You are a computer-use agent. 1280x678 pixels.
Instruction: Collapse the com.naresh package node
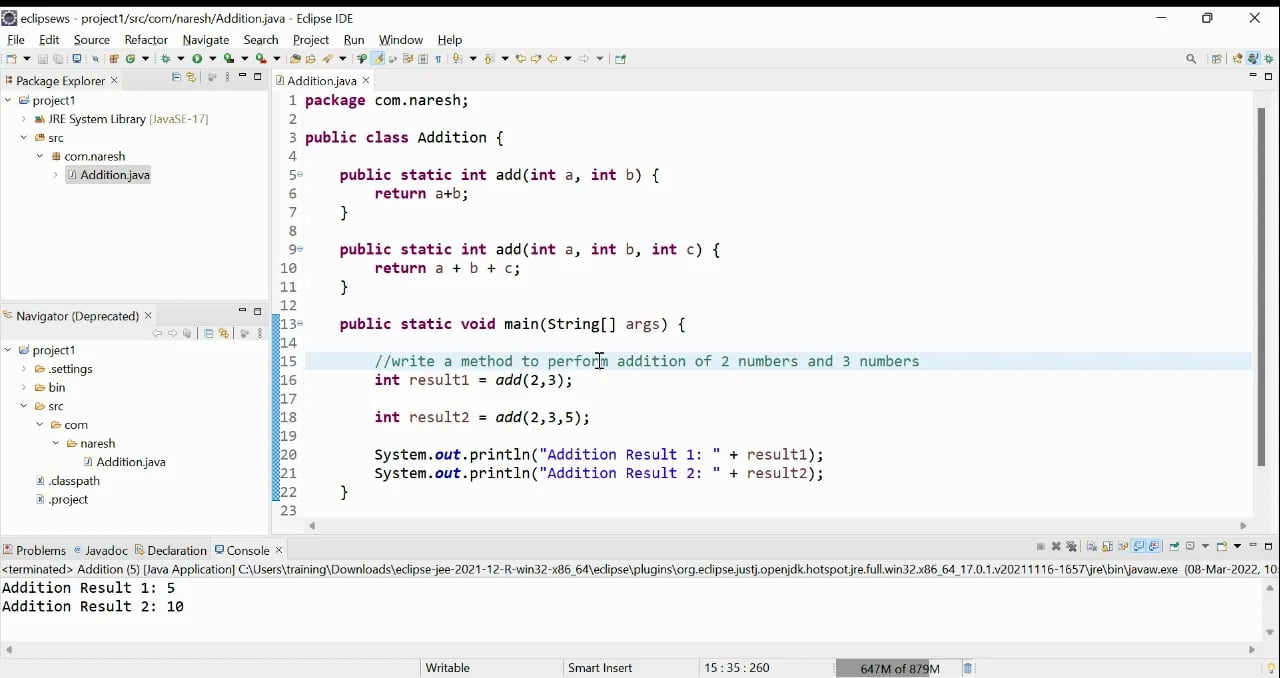point(40,156)
